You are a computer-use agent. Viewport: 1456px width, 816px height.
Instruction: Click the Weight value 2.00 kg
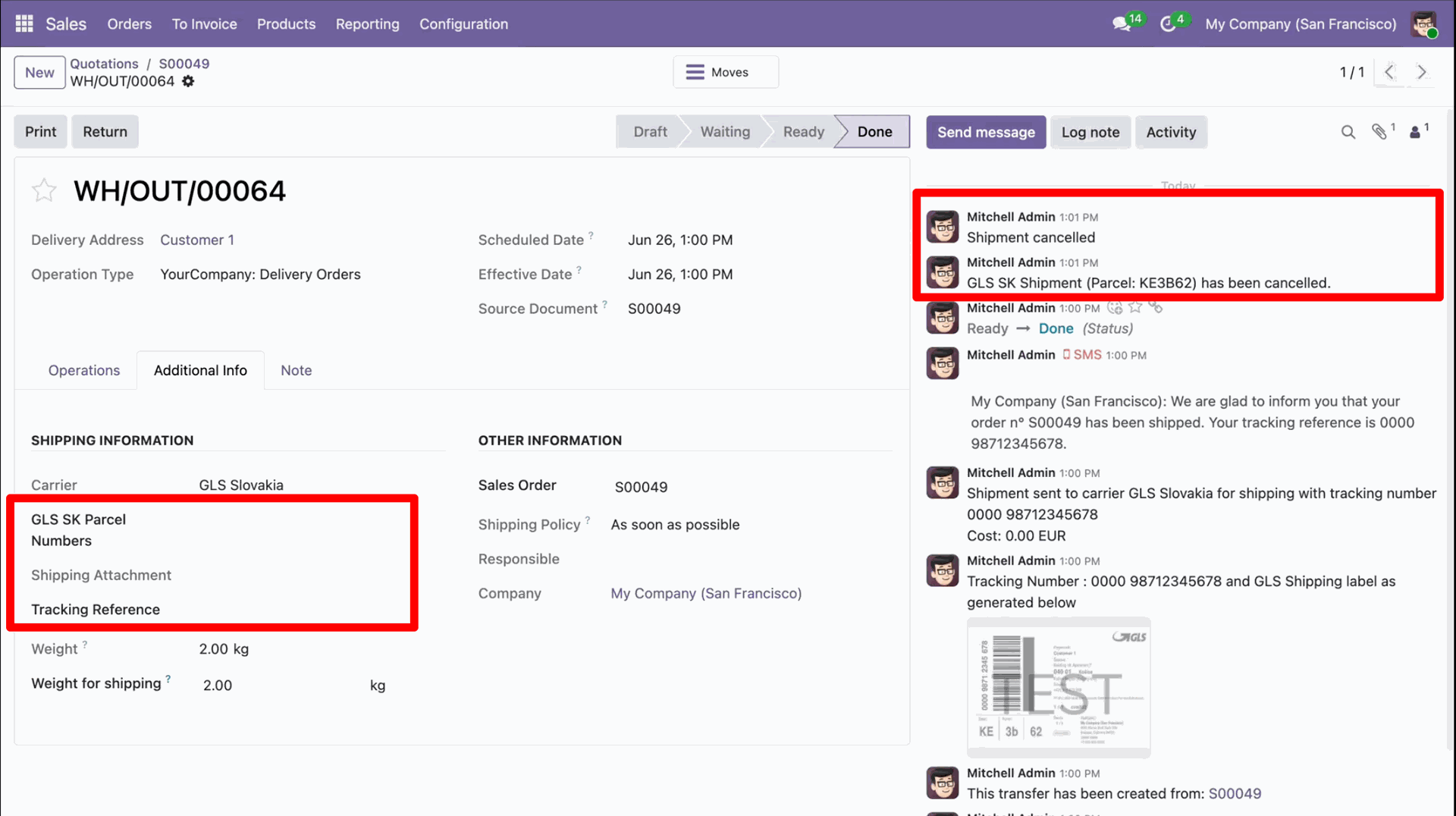tap(224, 648)
